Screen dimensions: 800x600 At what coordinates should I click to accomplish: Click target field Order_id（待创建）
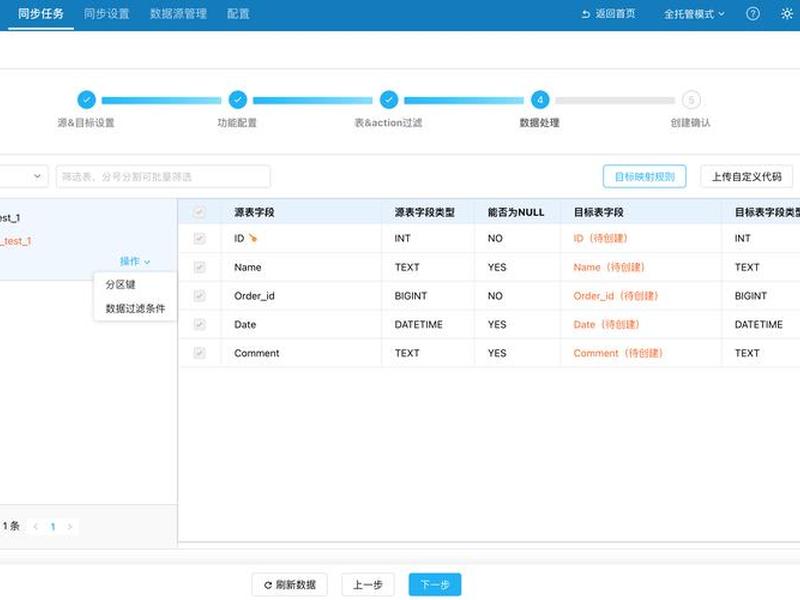click(615, 295)
